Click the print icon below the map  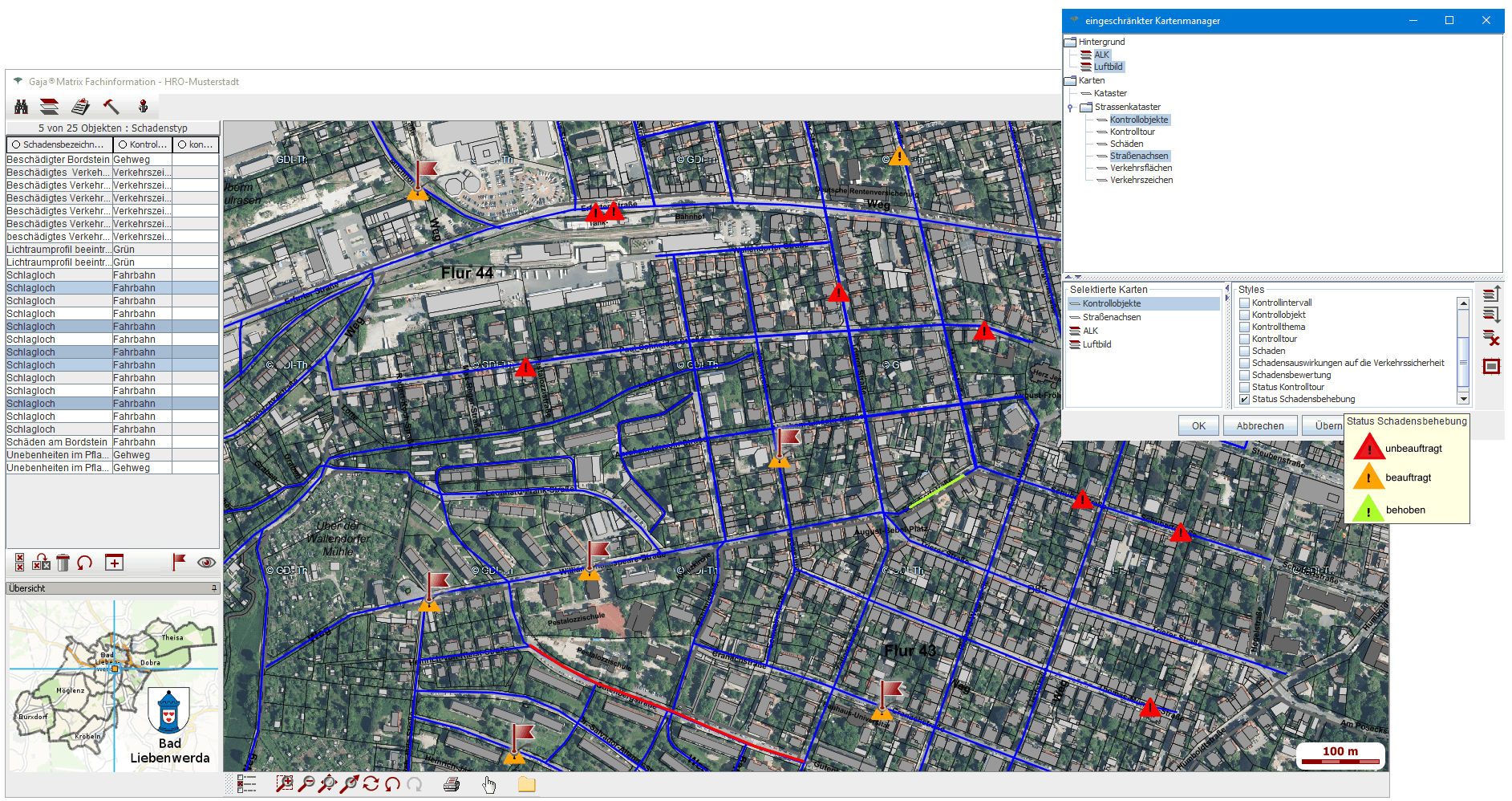452,784
